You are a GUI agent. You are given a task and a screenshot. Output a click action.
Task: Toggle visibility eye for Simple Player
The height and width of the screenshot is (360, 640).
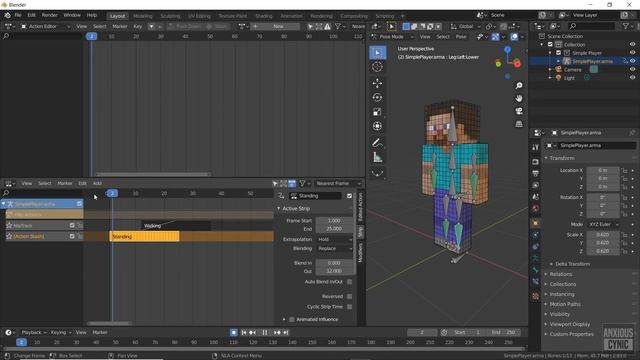(632, 53)
